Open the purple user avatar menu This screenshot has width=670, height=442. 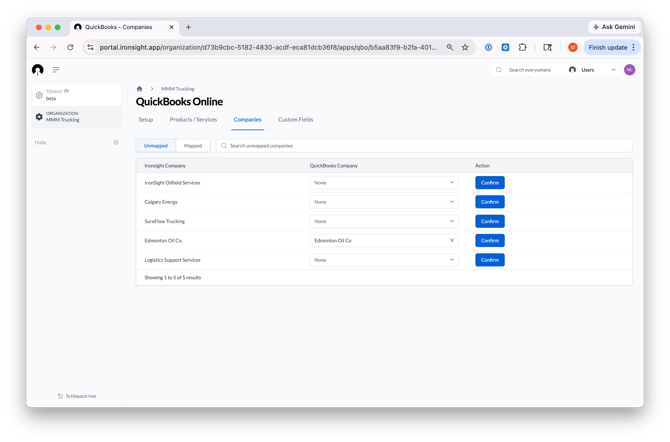[x=629, y=70]
